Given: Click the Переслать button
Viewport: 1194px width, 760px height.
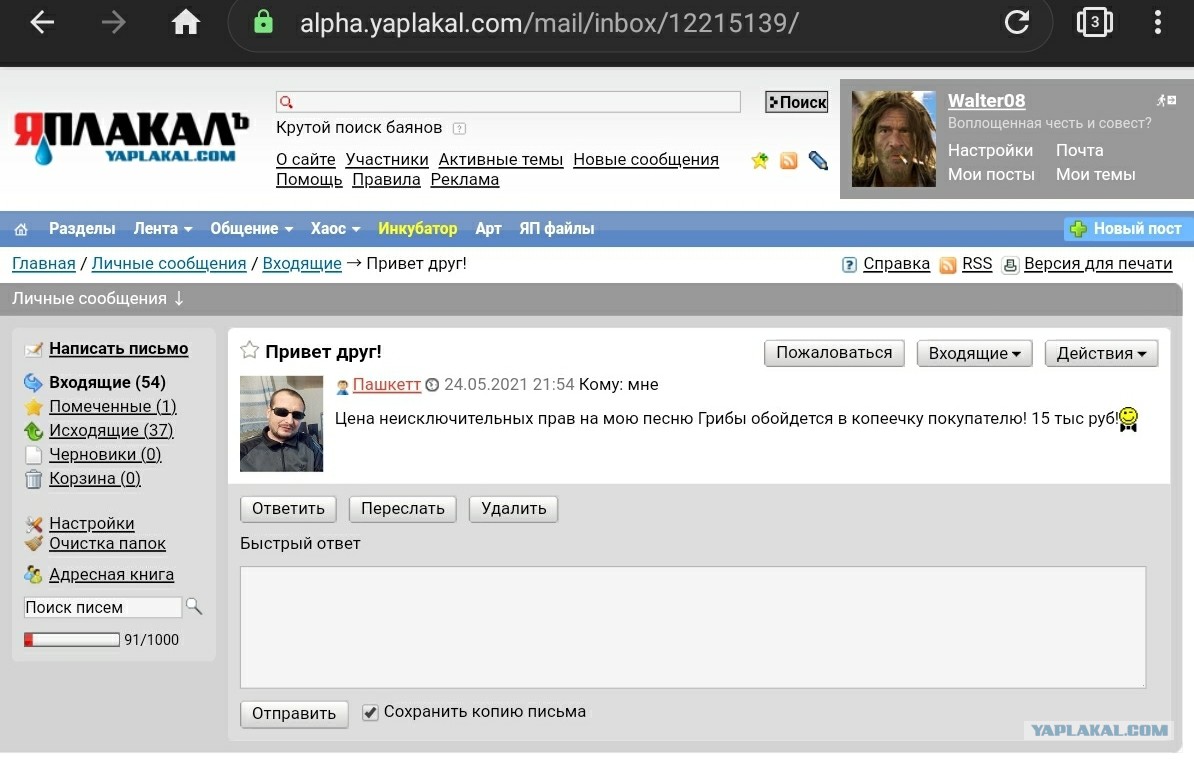Looking at the screenshot, I should coord(402,509).
